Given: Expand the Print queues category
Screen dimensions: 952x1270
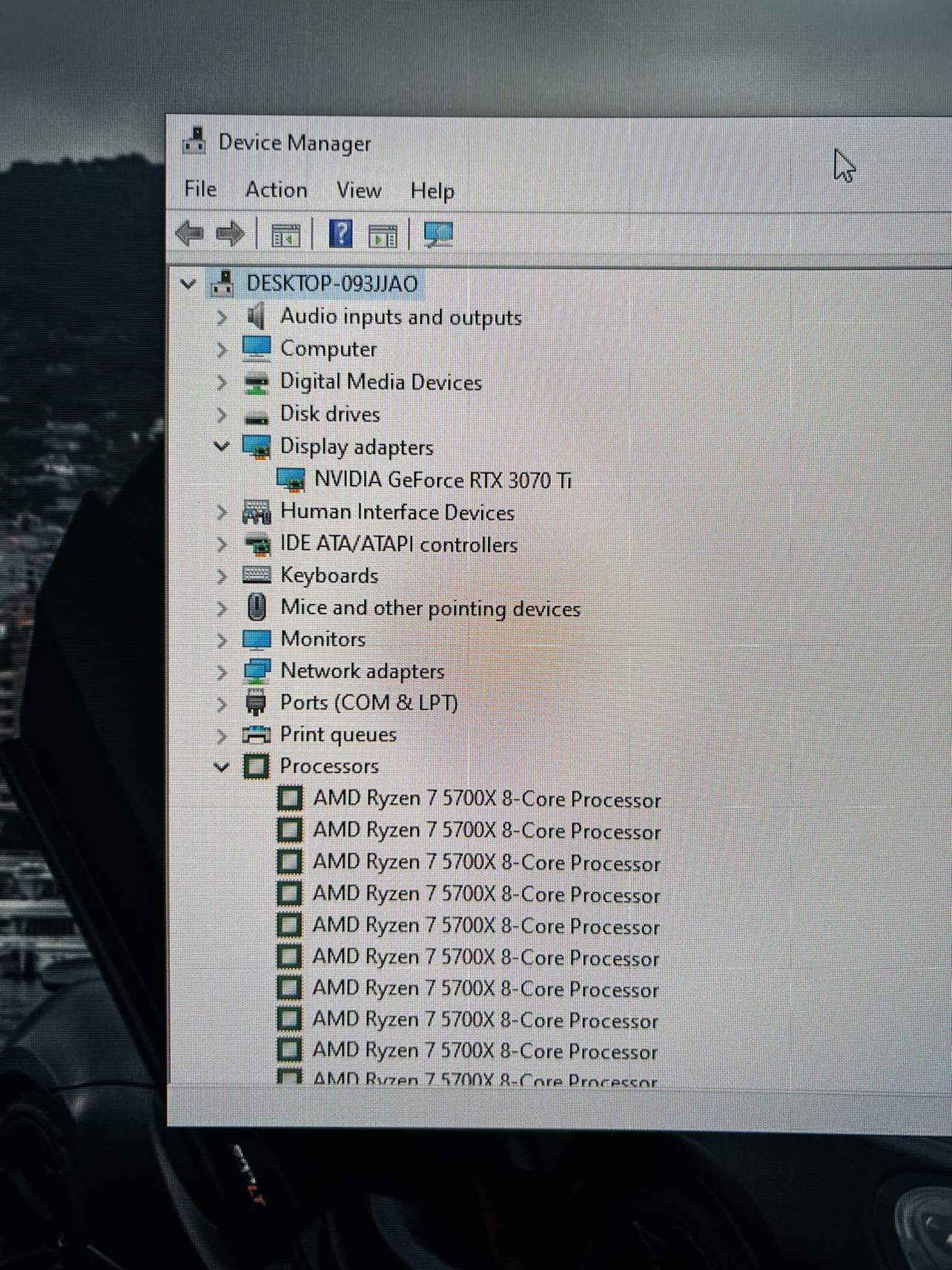Looking at the screenshot, I should pyautogui.click(x=222, y=735).
